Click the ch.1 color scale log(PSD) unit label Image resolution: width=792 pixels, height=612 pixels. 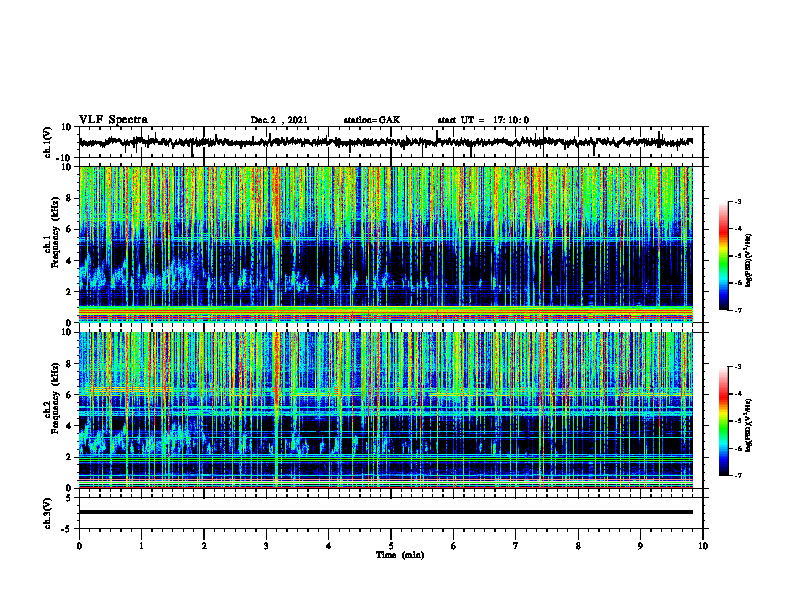pyautogui.click(x=749, y=261)
